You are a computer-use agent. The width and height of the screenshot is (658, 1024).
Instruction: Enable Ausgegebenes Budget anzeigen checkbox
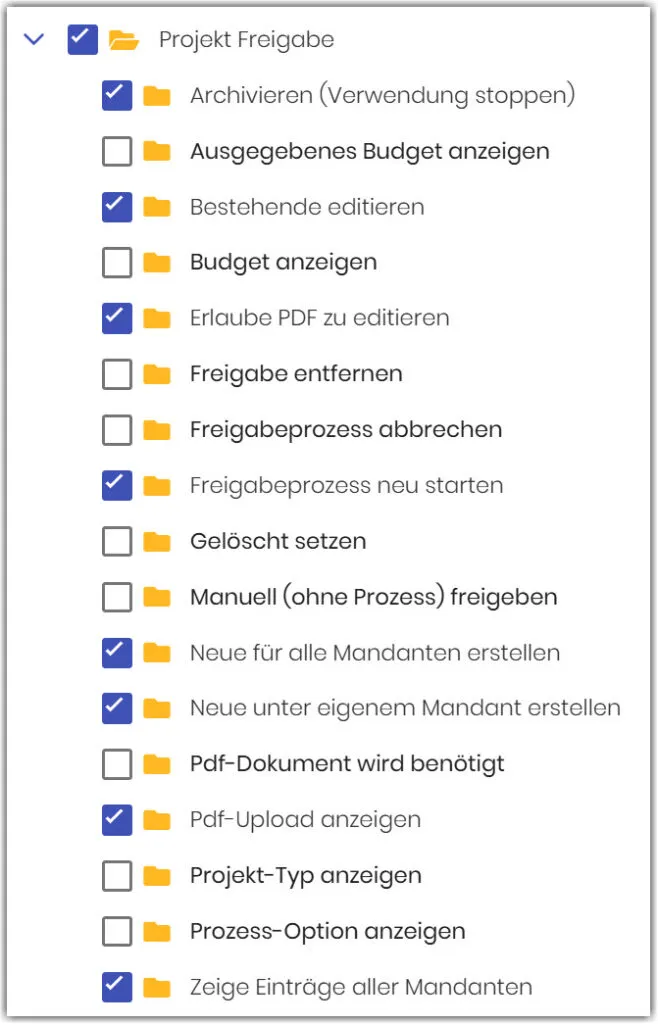pos(117,152)
